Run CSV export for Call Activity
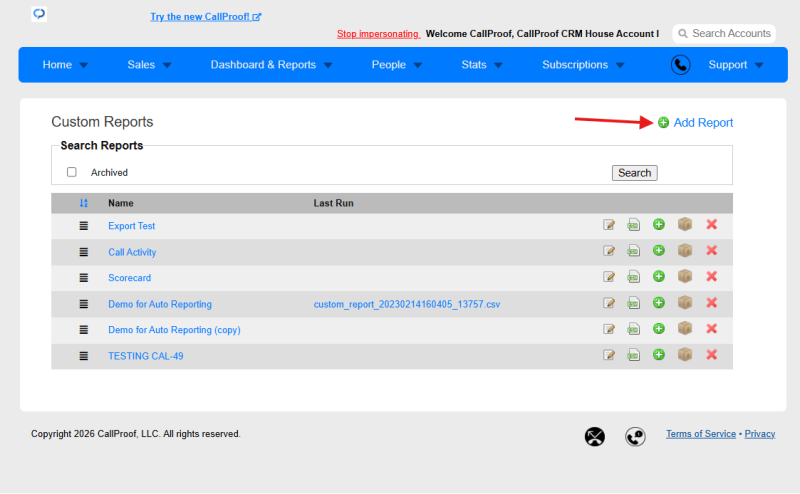This screenshot has height=494, width=800. pos(633,251)
